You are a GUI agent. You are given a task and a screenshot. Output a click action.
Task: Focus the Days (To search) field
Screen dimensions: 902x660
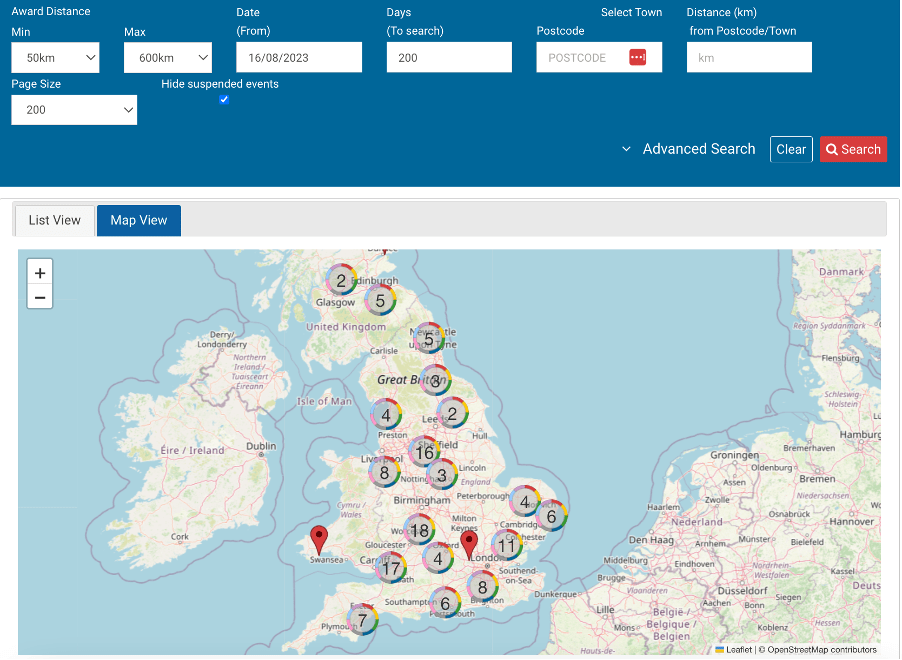pyautogui.click(x=449, y=58)
